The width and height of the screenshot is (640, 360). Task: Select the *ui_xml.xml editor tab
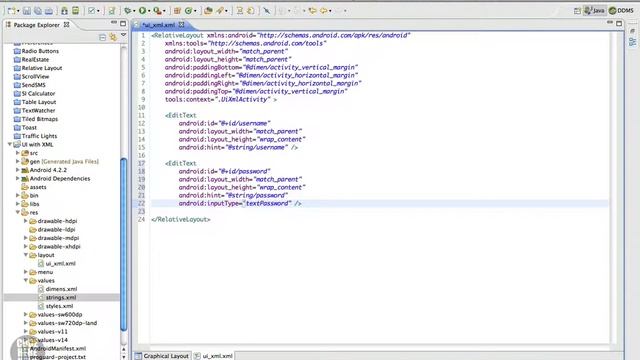tap(158, 25)
